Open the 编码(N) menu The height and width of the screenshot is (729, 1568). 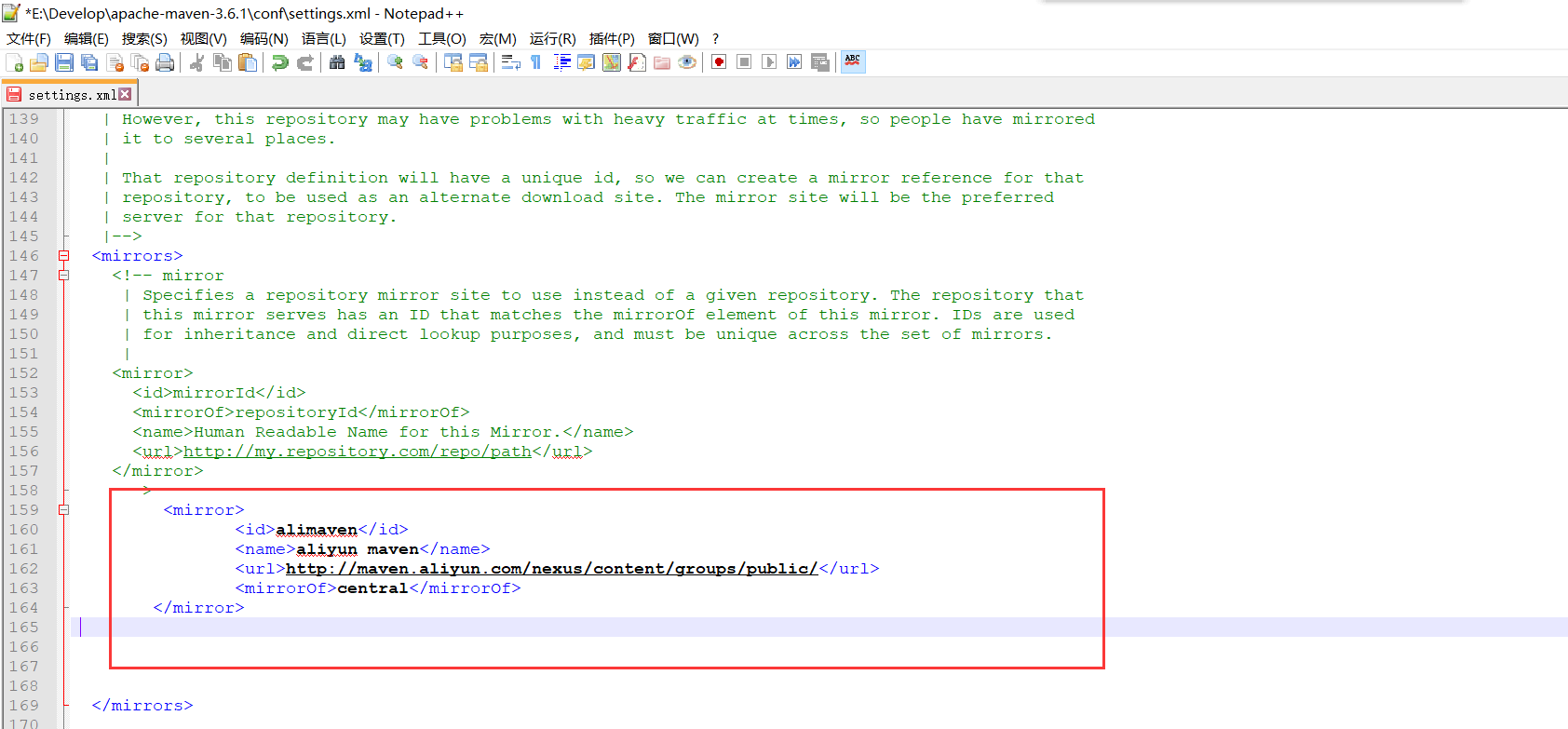pyautogui.click(x=264, y=38)
